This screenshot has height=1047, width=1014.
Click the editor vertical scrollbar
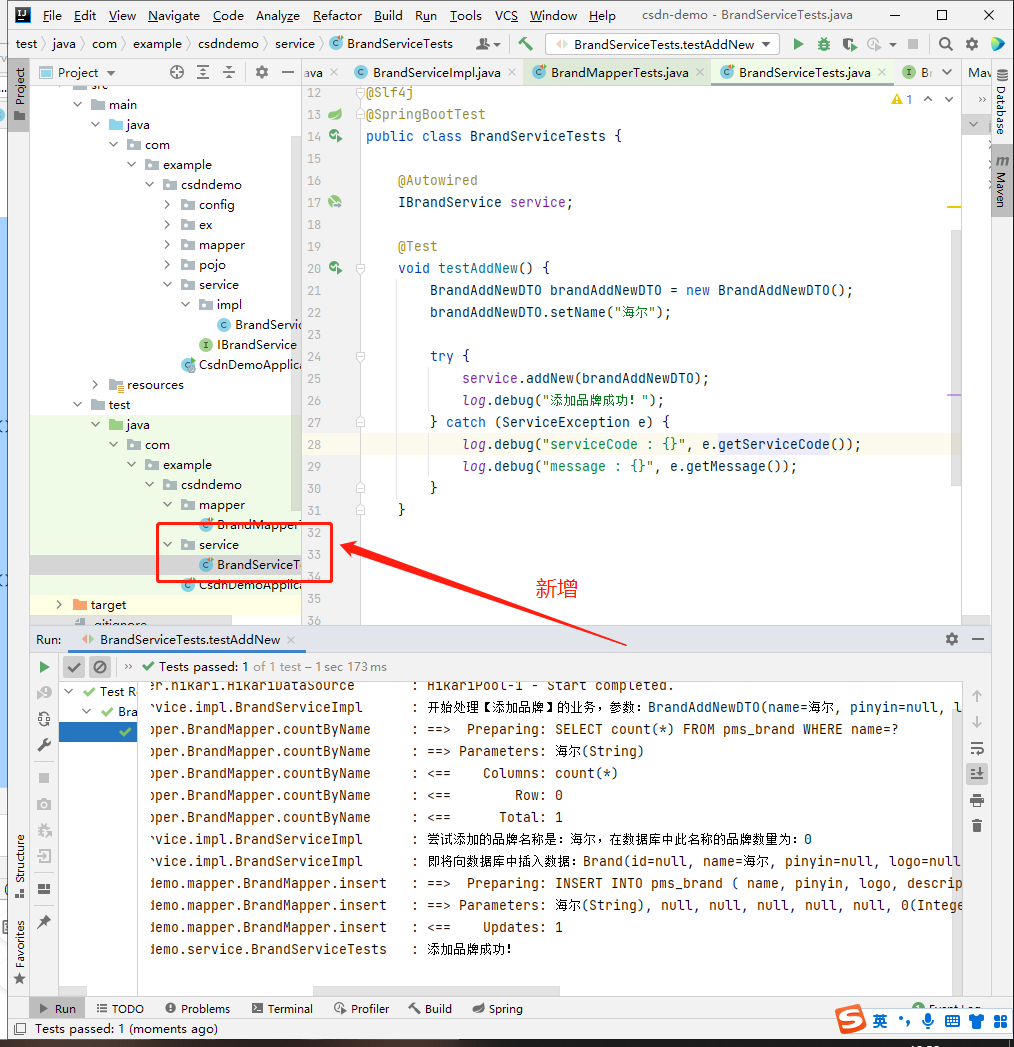(956, 357)
